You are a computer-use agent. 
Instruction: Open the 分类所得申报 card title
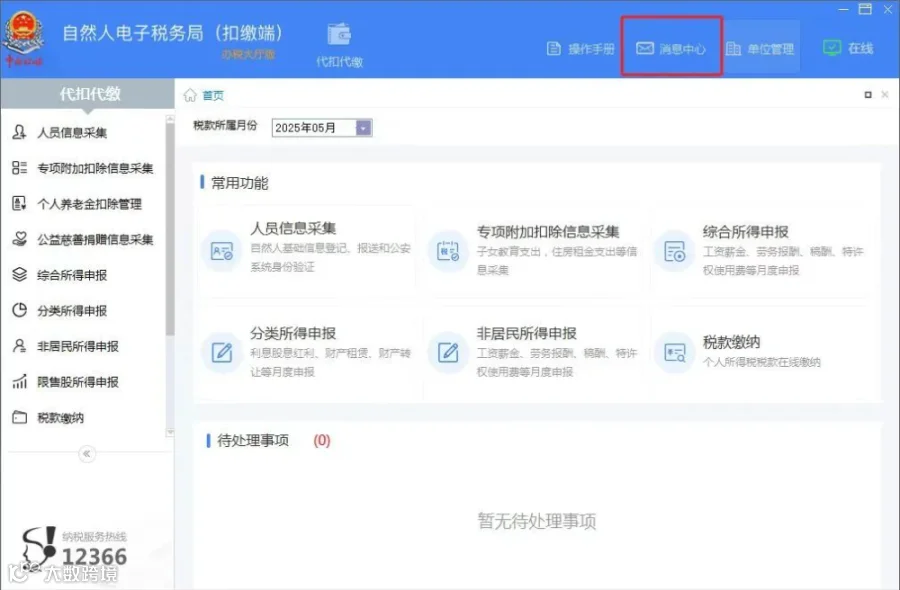293,333
